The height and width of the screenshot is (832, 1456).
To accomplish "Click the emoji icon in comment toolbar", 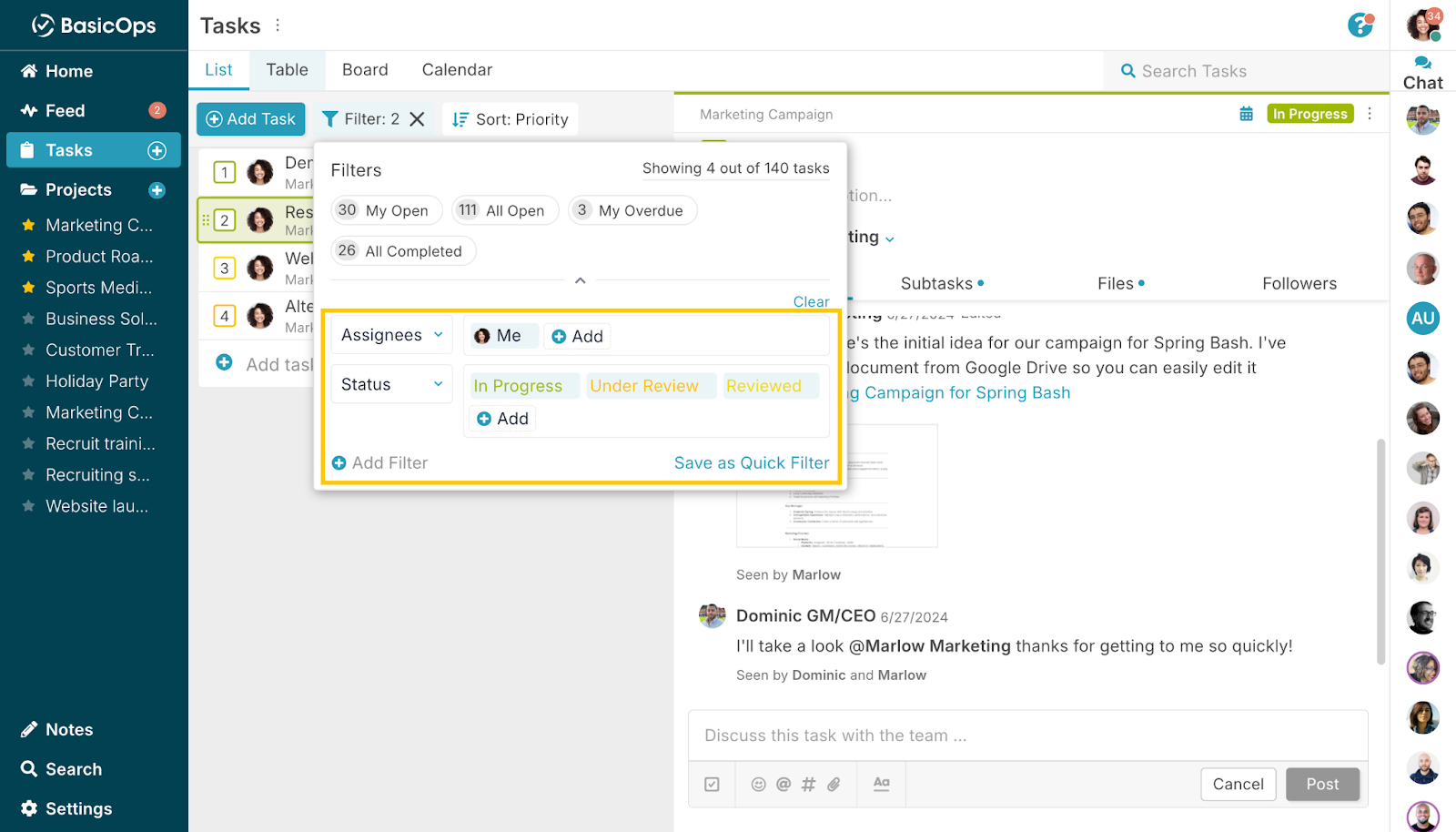I will [758, 784].
